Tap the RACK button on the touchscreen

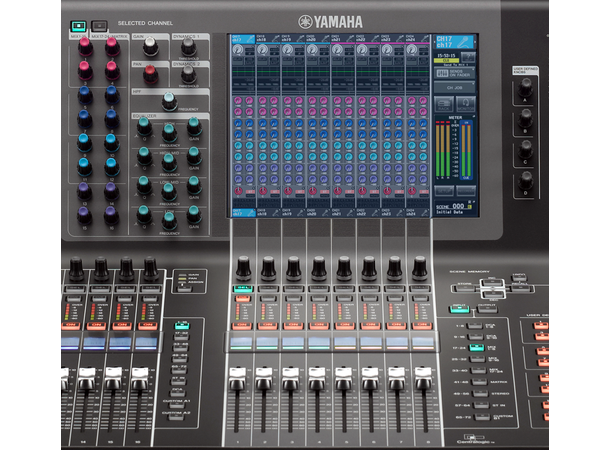click(444, 105)
